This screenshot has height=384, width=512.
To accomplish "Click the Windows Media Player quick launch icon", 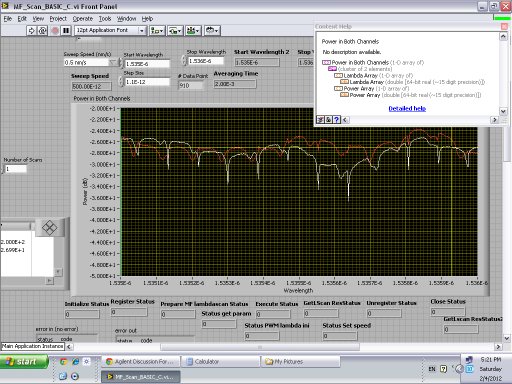I will (x=75, y=376).
